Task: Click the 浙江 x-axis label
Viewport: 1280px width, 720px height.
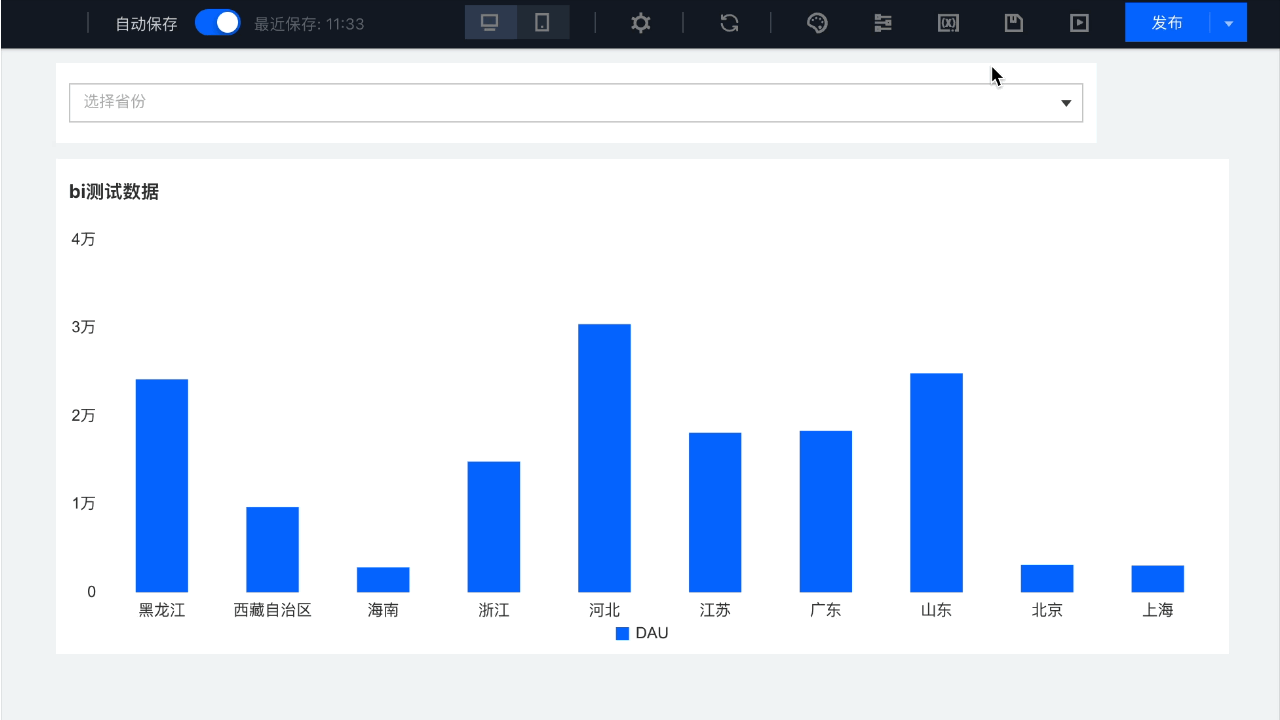Action: coord(494,609)
